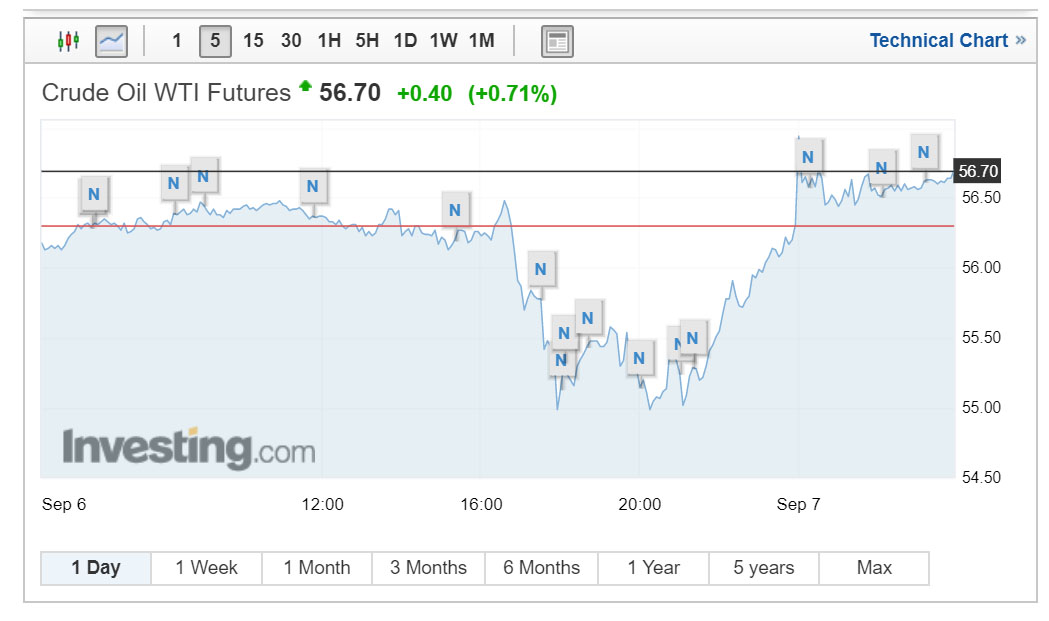
Task: Open the Technical Chart link
Action: [947, 41]
